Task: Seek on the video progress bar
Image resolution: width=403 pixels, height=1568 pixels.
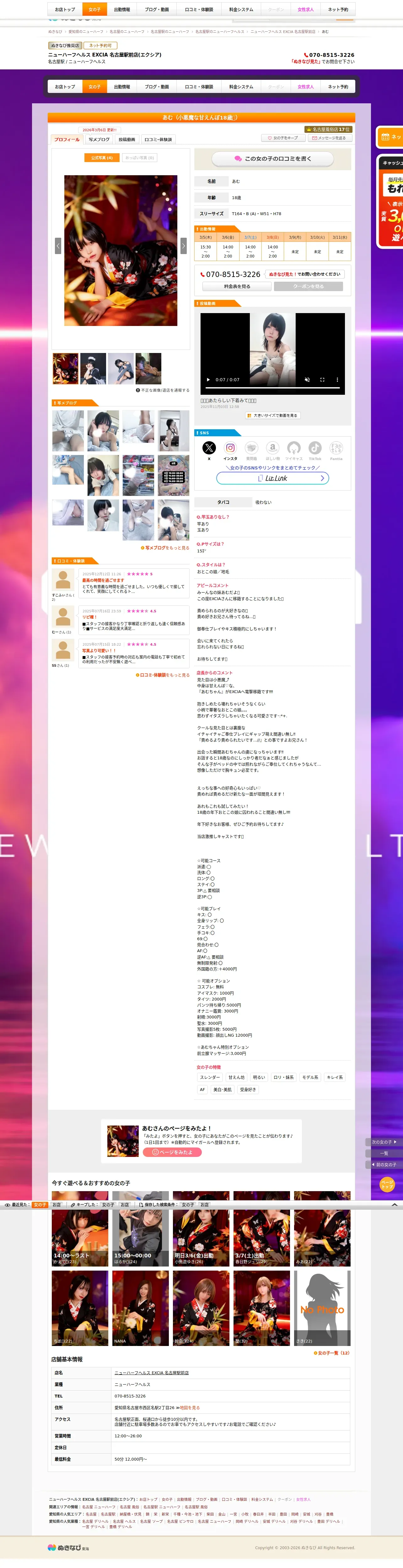Action: (x=273, y=388)
